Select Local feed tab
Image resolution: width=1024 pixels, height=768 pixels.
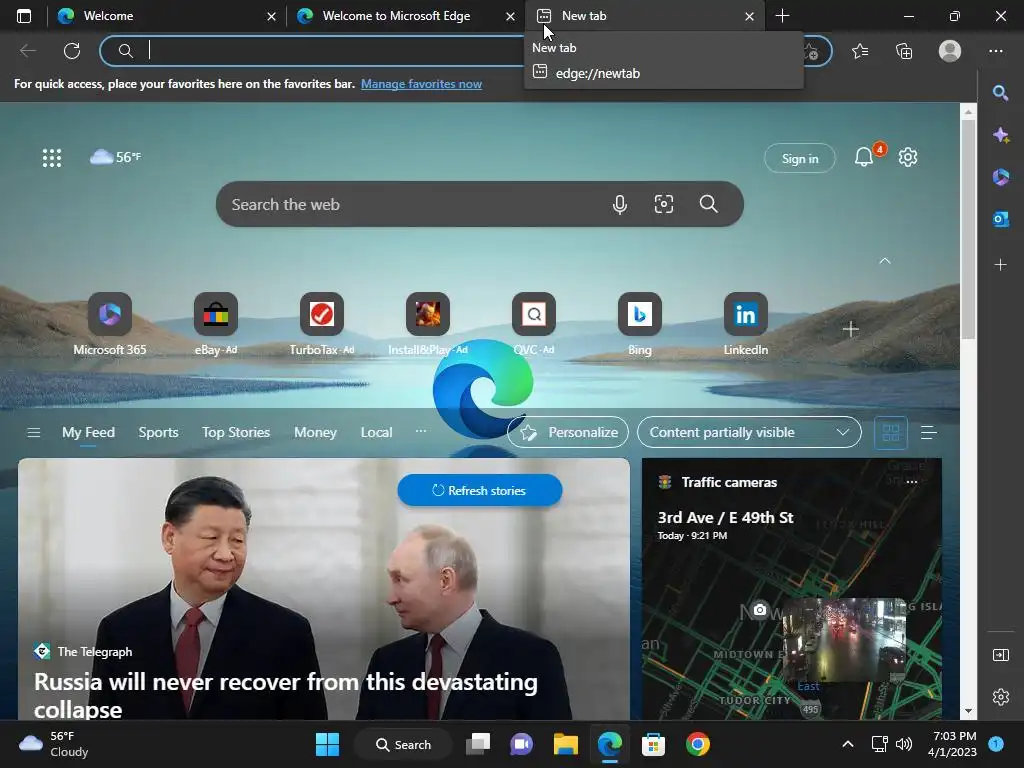point(376,432)
